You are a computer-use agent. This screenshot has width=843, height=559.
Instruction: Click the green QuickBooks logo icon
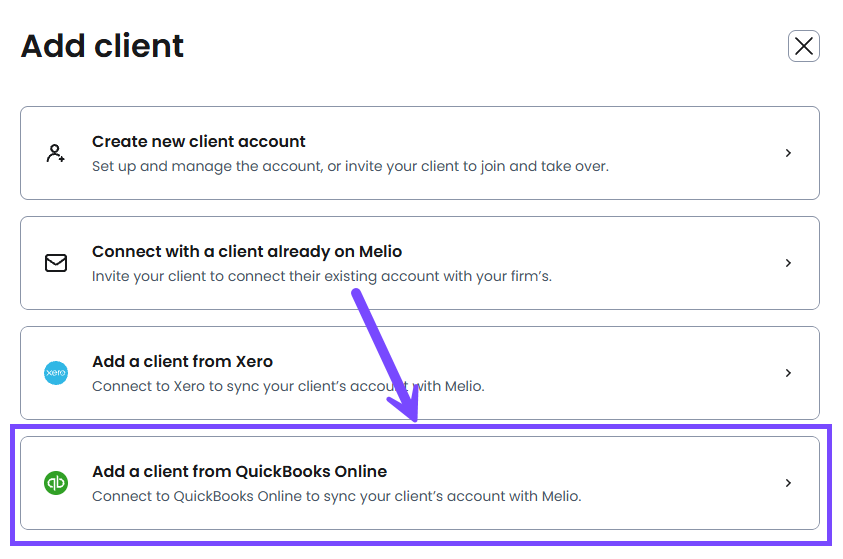[56, 483]
